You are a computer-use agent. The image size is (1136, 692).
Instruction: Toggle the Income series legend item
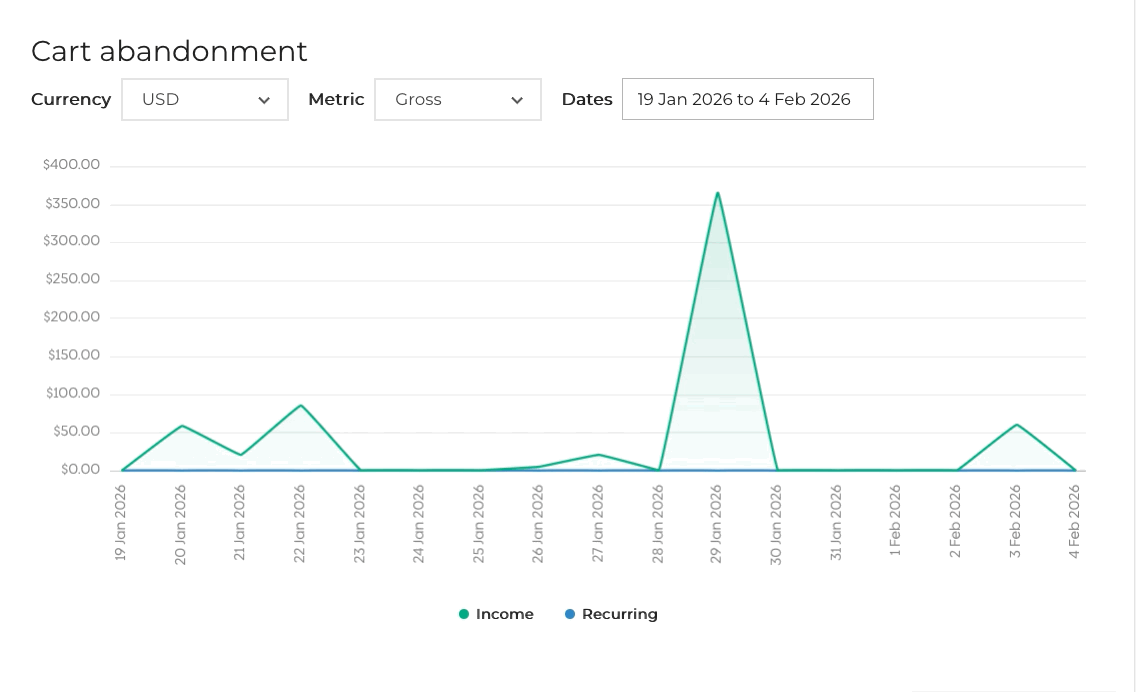(x=496, y=614)
